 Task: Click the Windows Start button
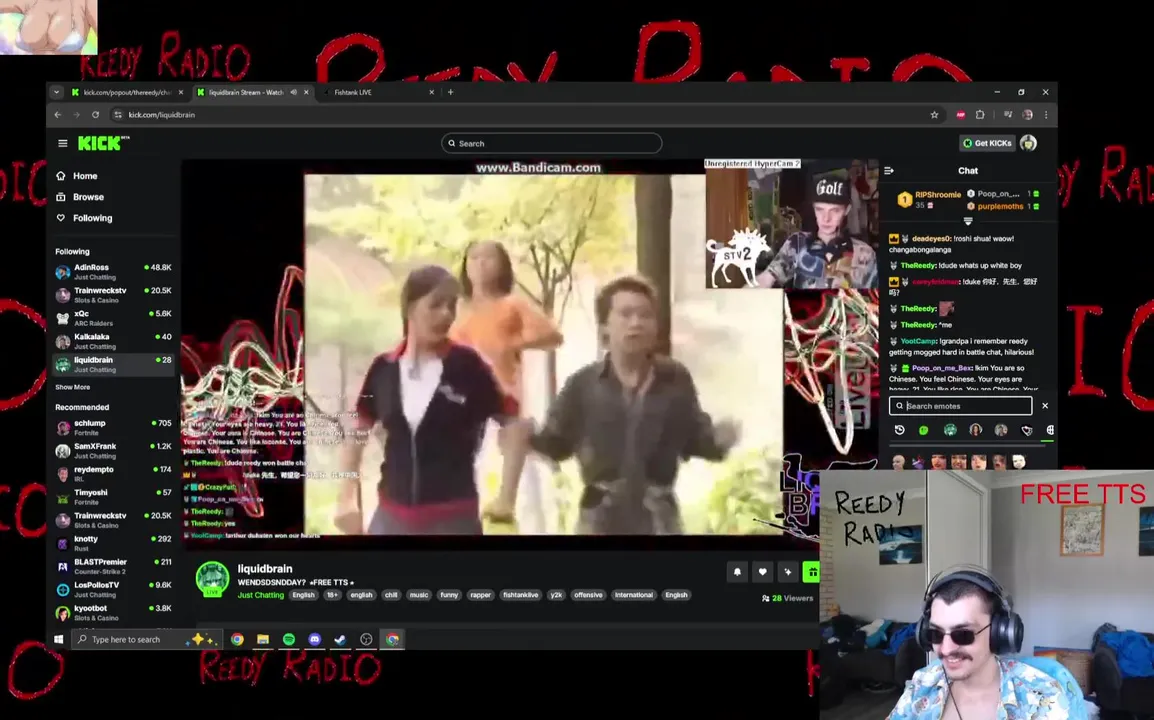(59, 639)
